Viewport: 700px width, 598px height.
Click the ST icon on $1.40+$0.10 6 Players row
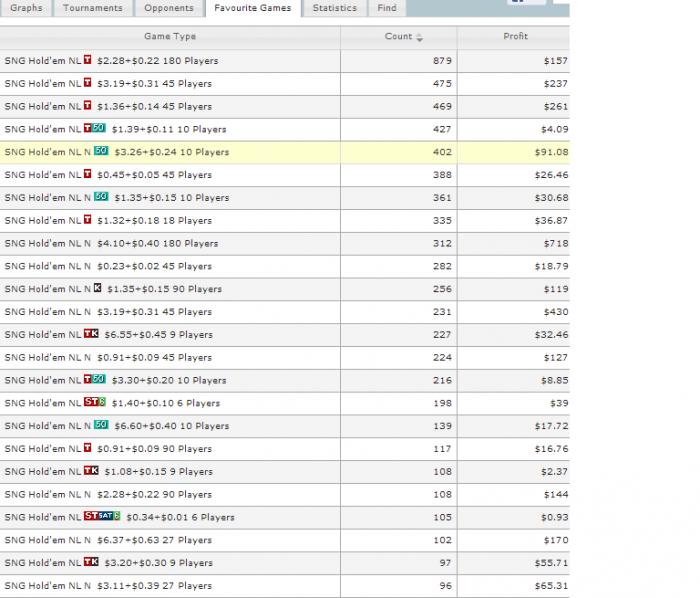click(92, 402)
